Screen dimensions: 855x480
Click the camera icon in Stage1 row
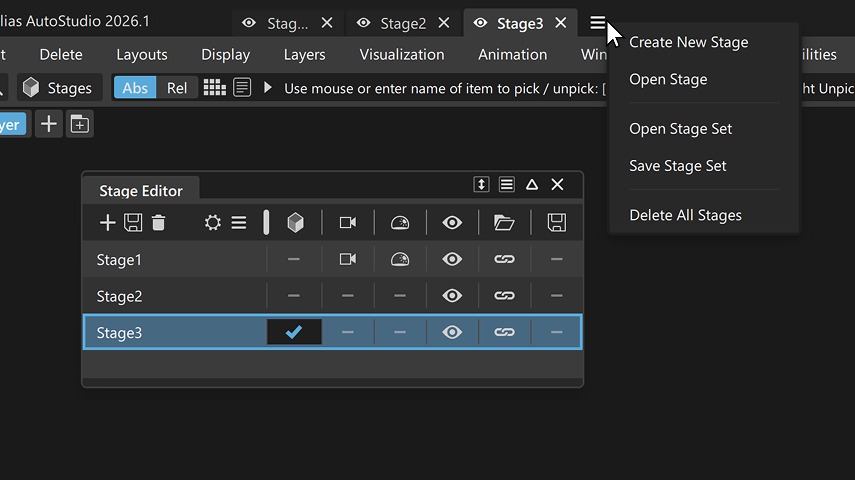(348, 260)
